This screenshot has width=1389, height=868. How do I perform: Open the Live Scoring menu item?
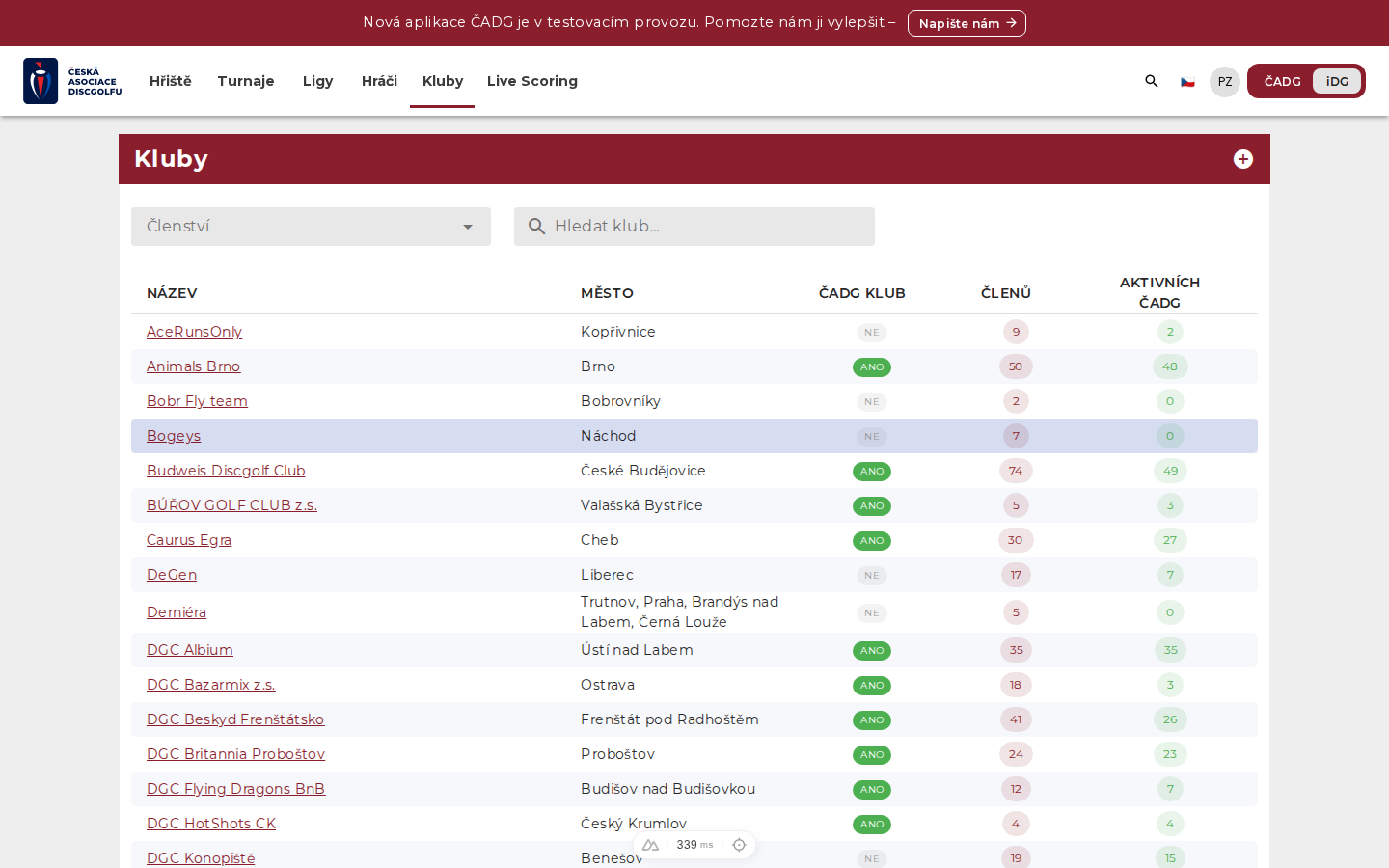532,81
